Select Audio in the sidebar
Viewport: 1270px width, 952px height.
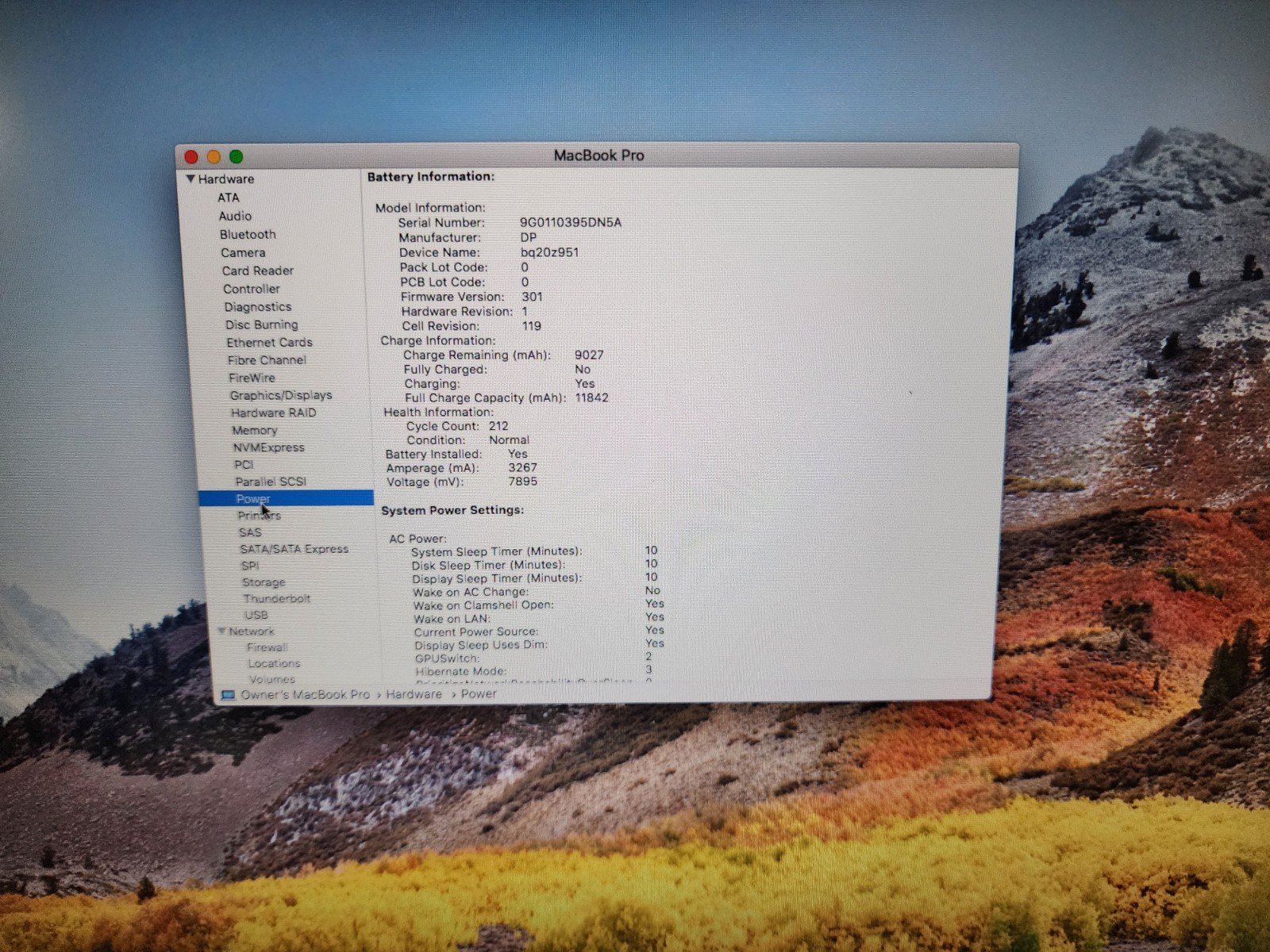coord(235,216)
